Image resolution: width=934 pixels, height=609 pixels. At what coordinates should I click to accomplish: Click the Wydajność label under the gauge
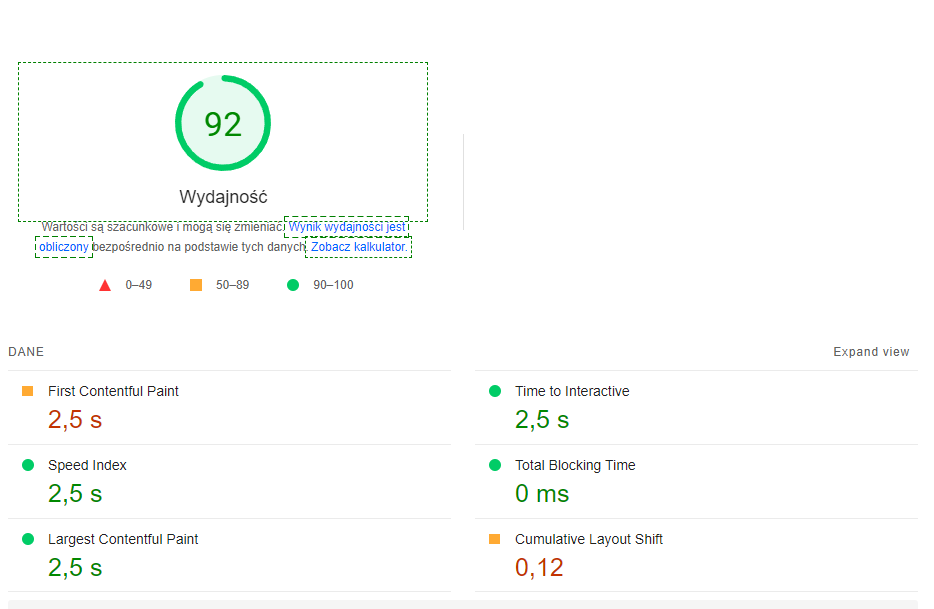click(223, 197)
